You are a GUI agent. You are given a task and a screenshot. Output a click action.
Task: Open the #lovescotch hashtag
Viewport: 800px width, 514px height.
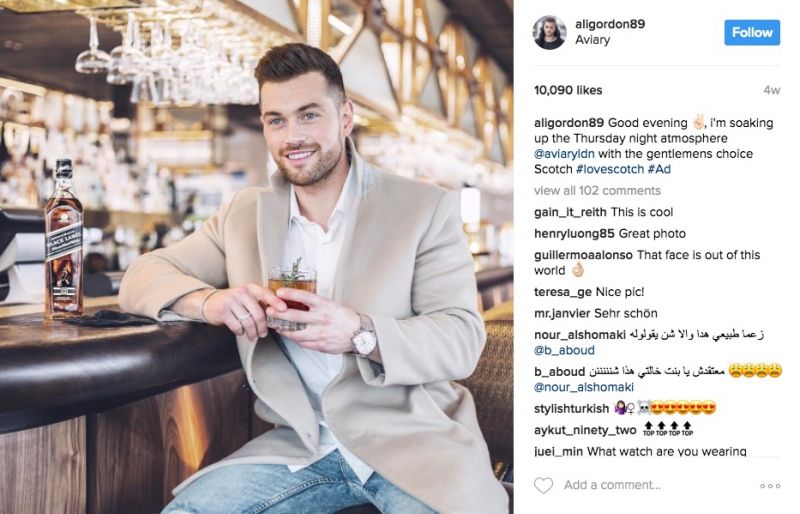(610, 169)
